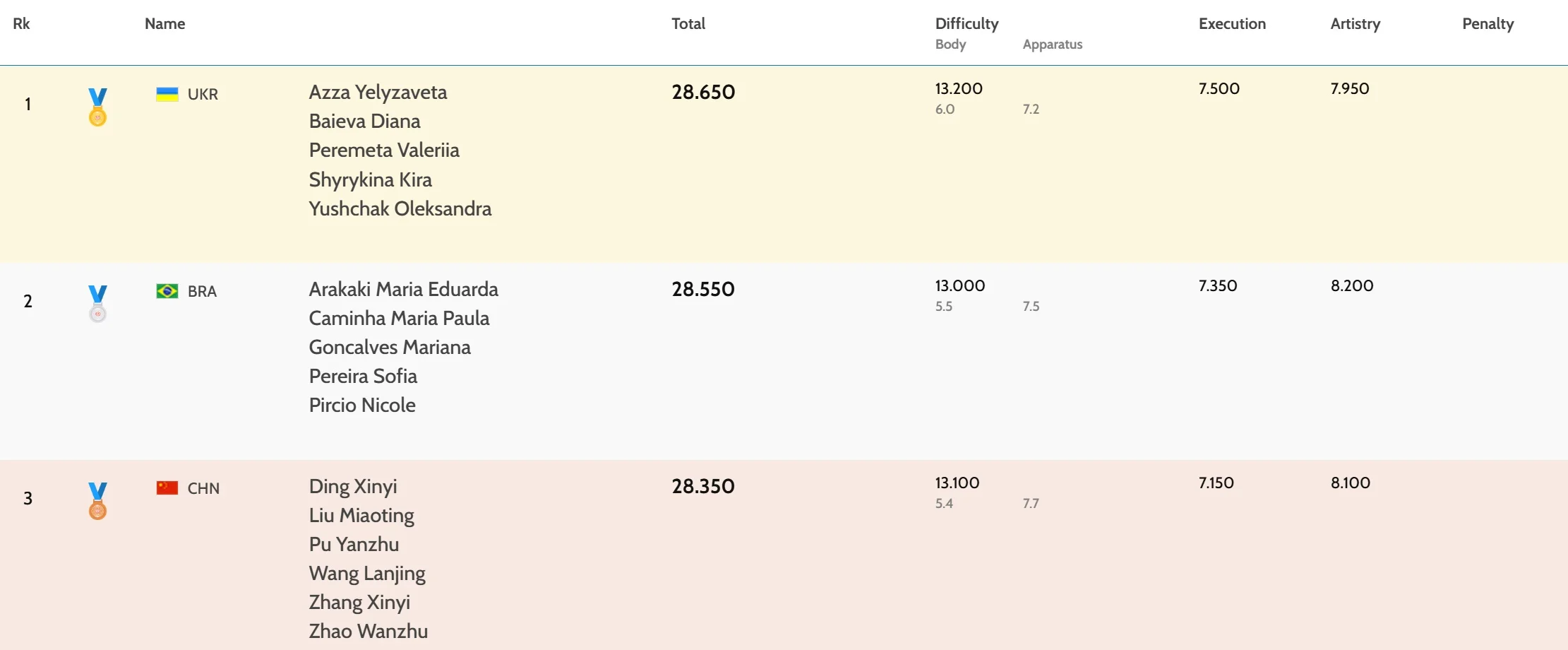Click the Execution column header
Viewport: 1568px width, 650px height.
pyautogui.click(x=1232, y=24)
